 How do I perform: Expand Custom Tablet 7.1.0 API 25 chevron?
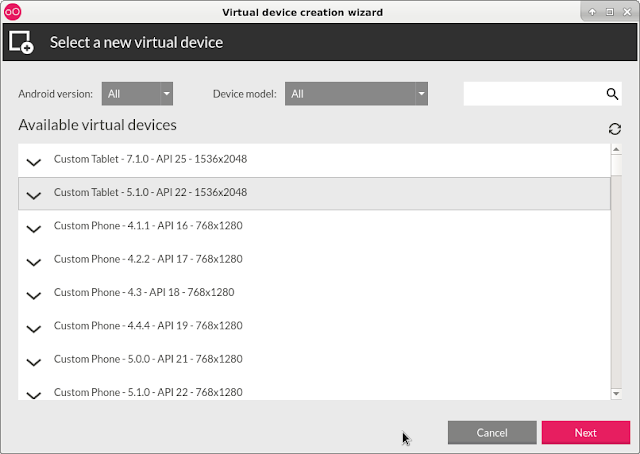(33, 162)
